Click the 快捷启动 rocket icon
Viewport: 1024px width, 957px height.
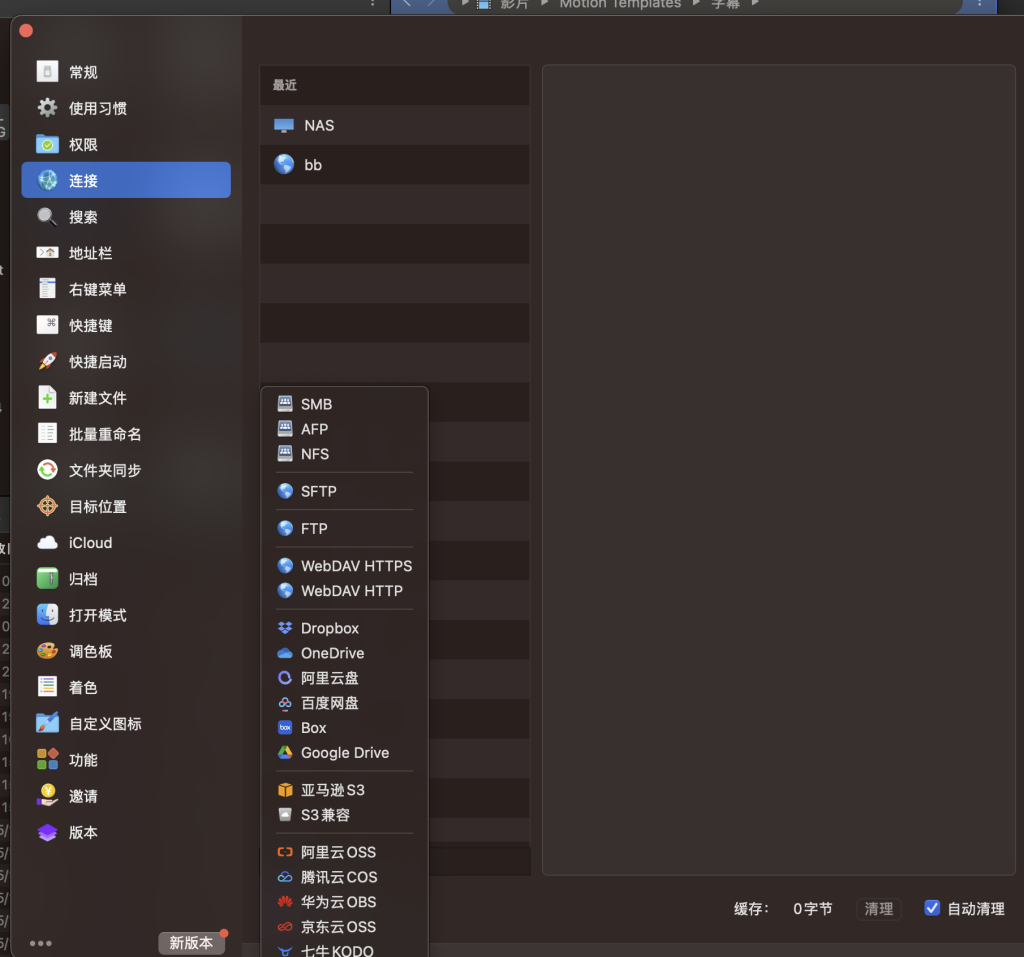pos(47,362)
